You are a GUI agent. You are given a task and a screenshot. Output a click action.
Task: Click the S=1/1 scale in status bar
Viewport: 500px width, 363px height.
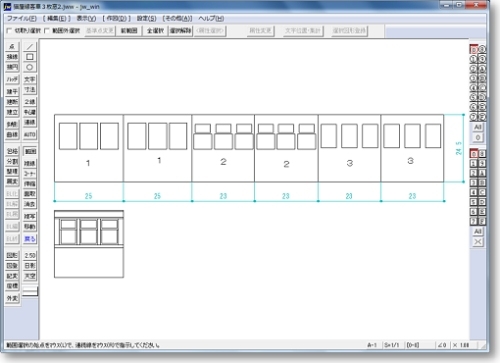coord(391,345)
